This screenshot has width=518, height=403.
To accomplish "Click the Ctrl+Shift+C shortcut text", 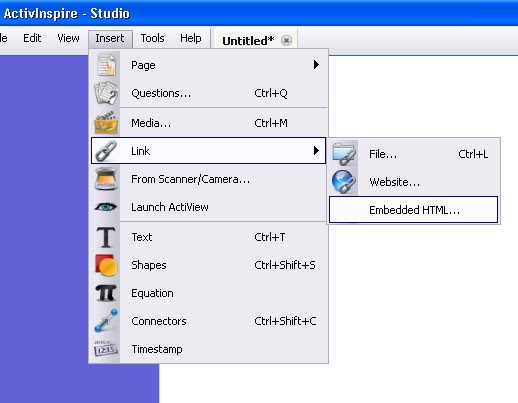I will click(x=285, y=321).
